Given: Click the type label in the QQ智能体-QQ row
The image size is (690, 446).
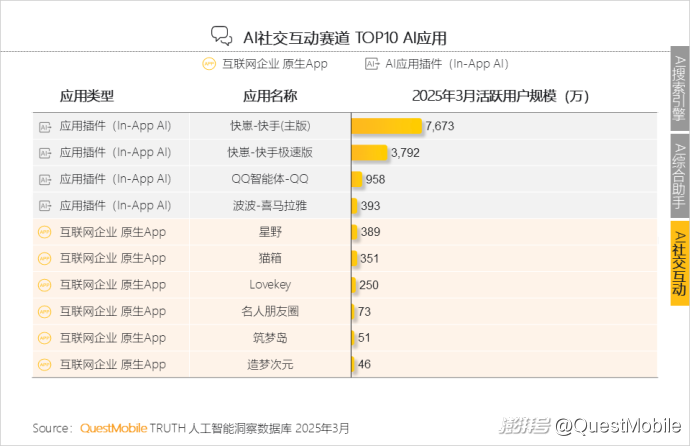Looking at the screenshot, I should pyautogui.click(x=115, y=179).
